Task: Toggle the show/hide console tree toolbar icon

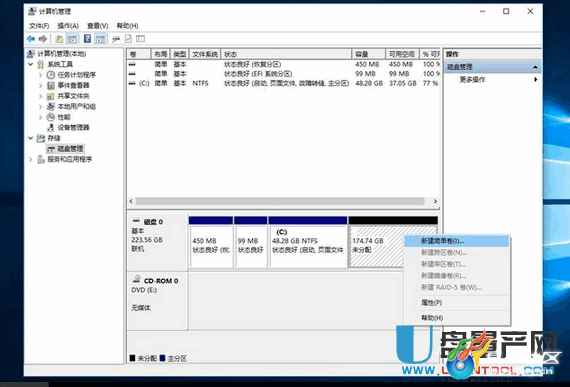Action: [72, 39]
